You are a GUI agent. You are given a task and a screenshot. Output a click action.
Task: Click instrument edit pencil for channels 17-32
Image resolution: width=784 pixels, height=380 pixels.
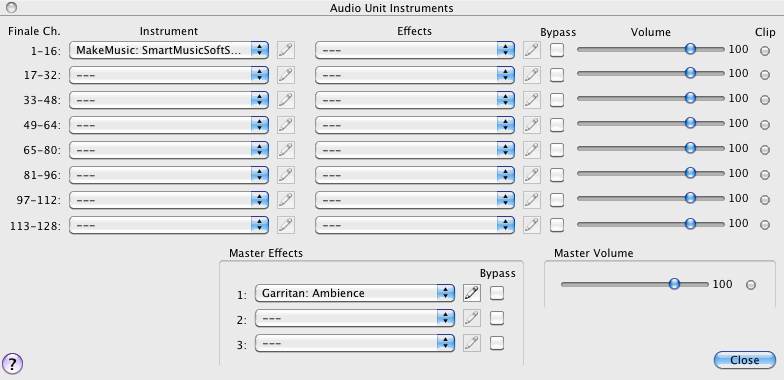[286, 75]
